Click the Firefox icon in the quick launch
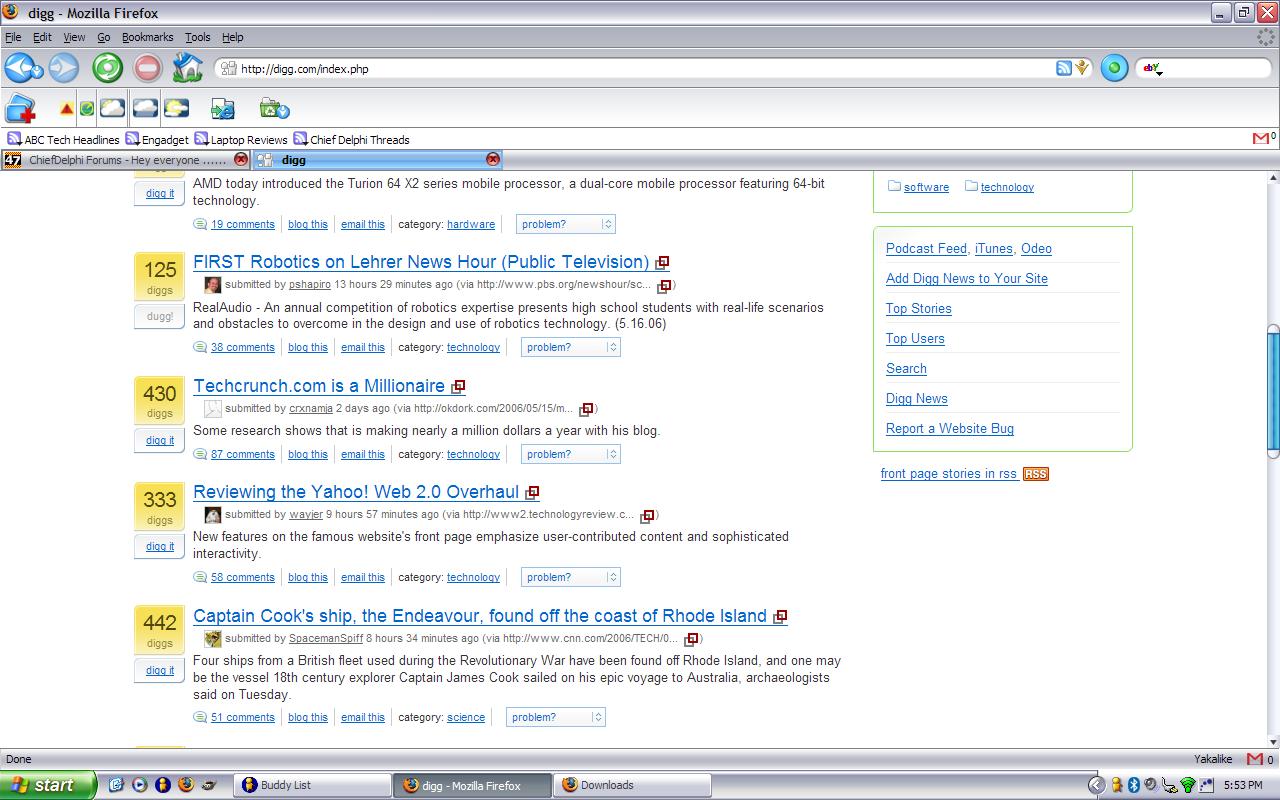This screenshot has width=1280, height=800. pyautogui.click(x=186, y=785)
